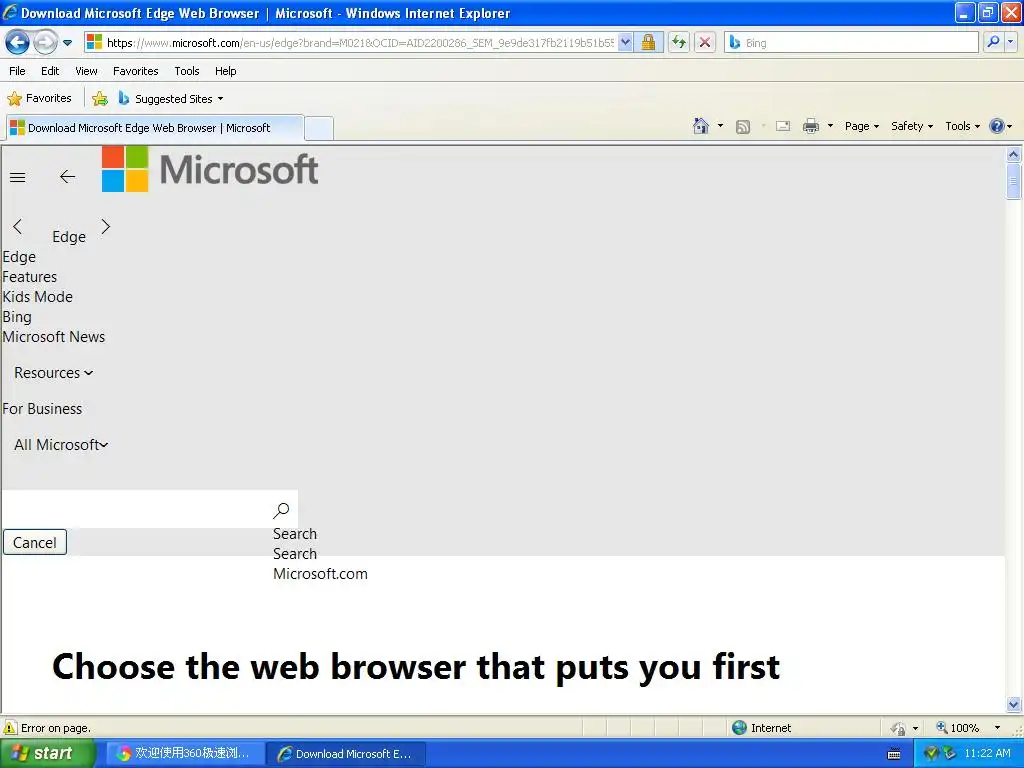Click the Stop loading X icon

(705, 43)
